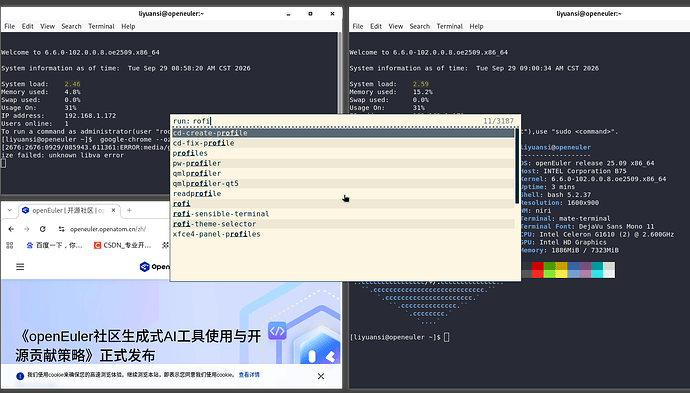Open the Baidu bookmark
Image resolution: width=690 pixels, height=393 pixels.
tap(54, 245)
